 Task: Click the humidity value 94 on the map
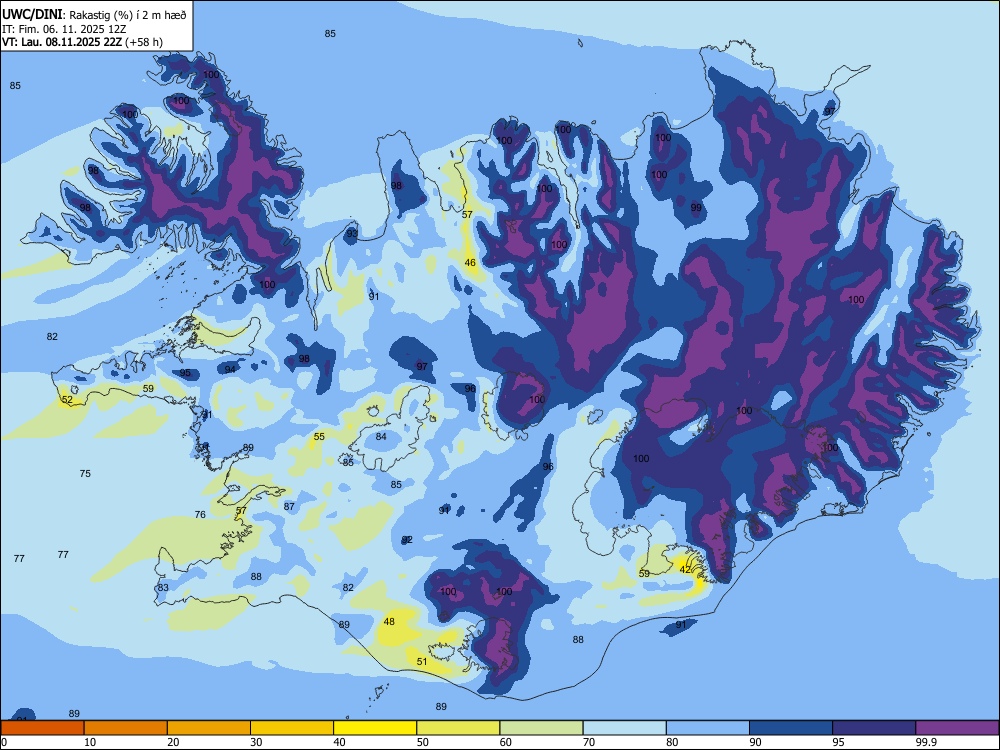pyautogui.click(x=230, y=369)
